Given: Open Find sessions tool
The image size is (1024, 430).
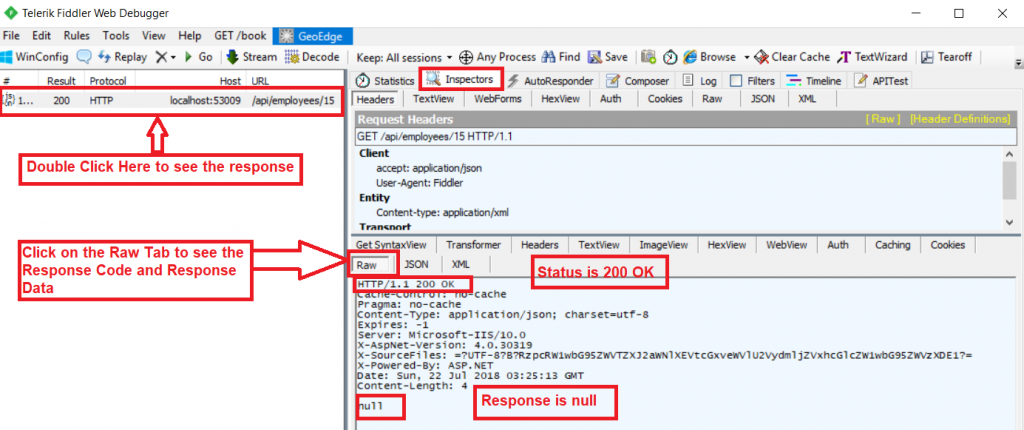Looking at the screenshot, I should [x=562, y=57].
